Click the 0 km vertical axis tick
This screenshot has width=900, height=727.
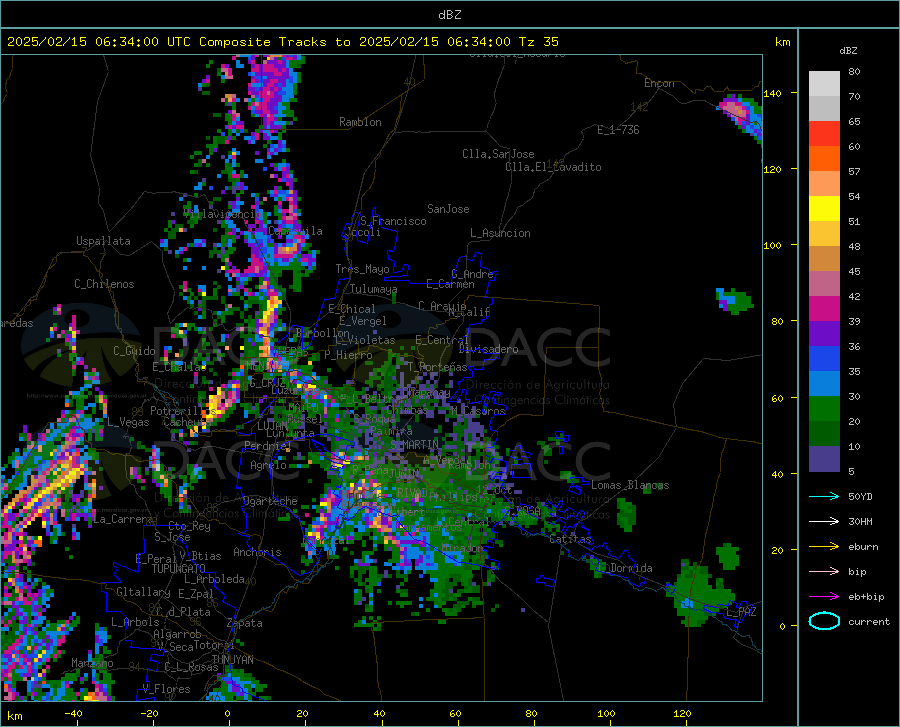782,626
